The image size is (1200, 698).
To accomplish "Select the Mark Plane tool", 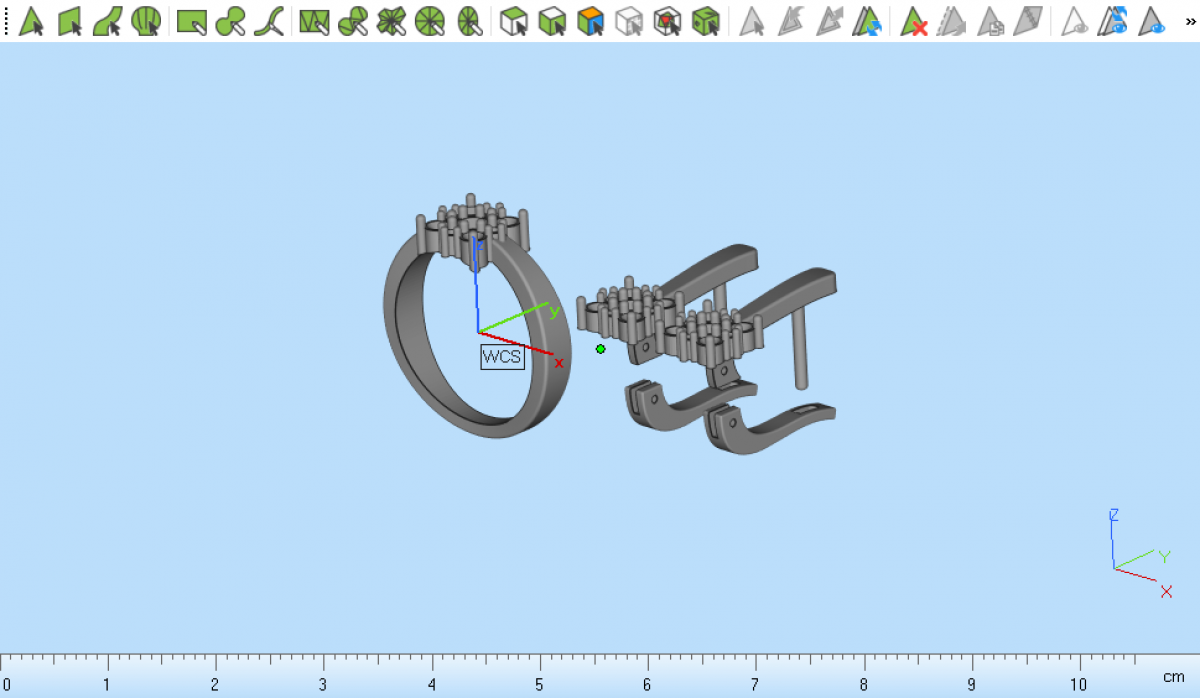I will [69, 21].
